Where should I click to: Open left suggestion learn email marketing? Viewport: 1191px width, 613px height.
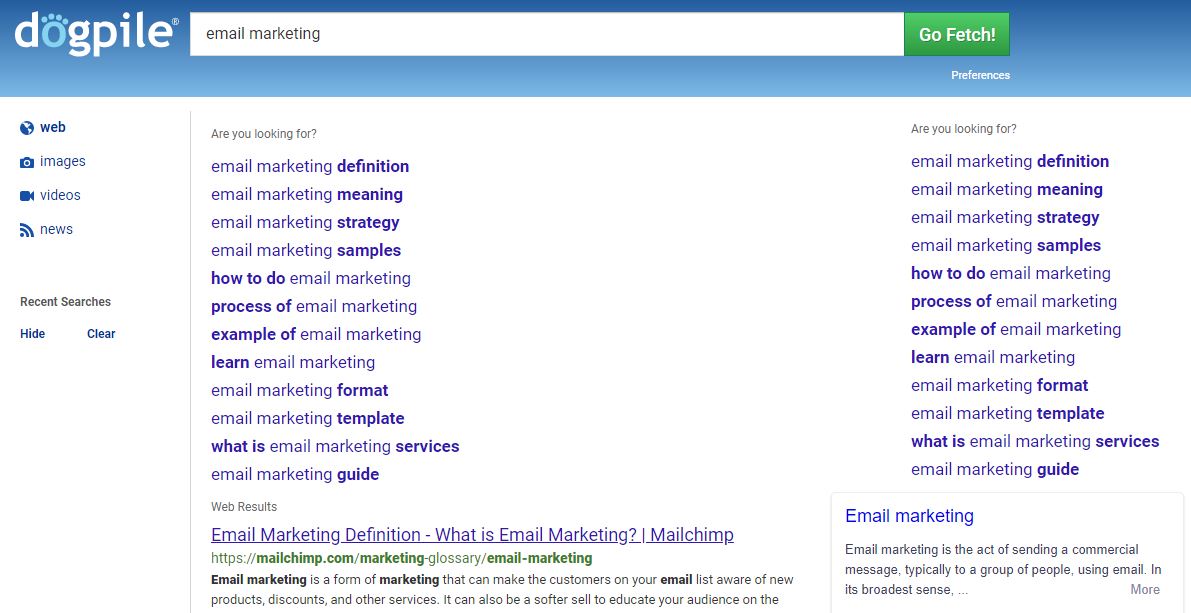click(293, 363)
